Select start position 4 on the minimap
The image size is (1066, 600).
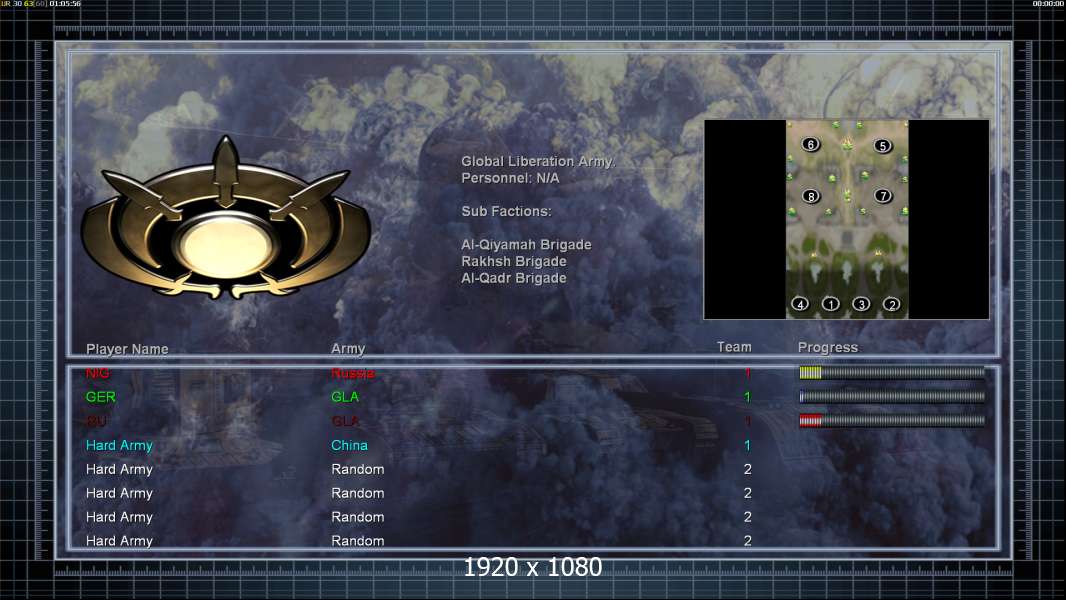[x=800, y=304]
